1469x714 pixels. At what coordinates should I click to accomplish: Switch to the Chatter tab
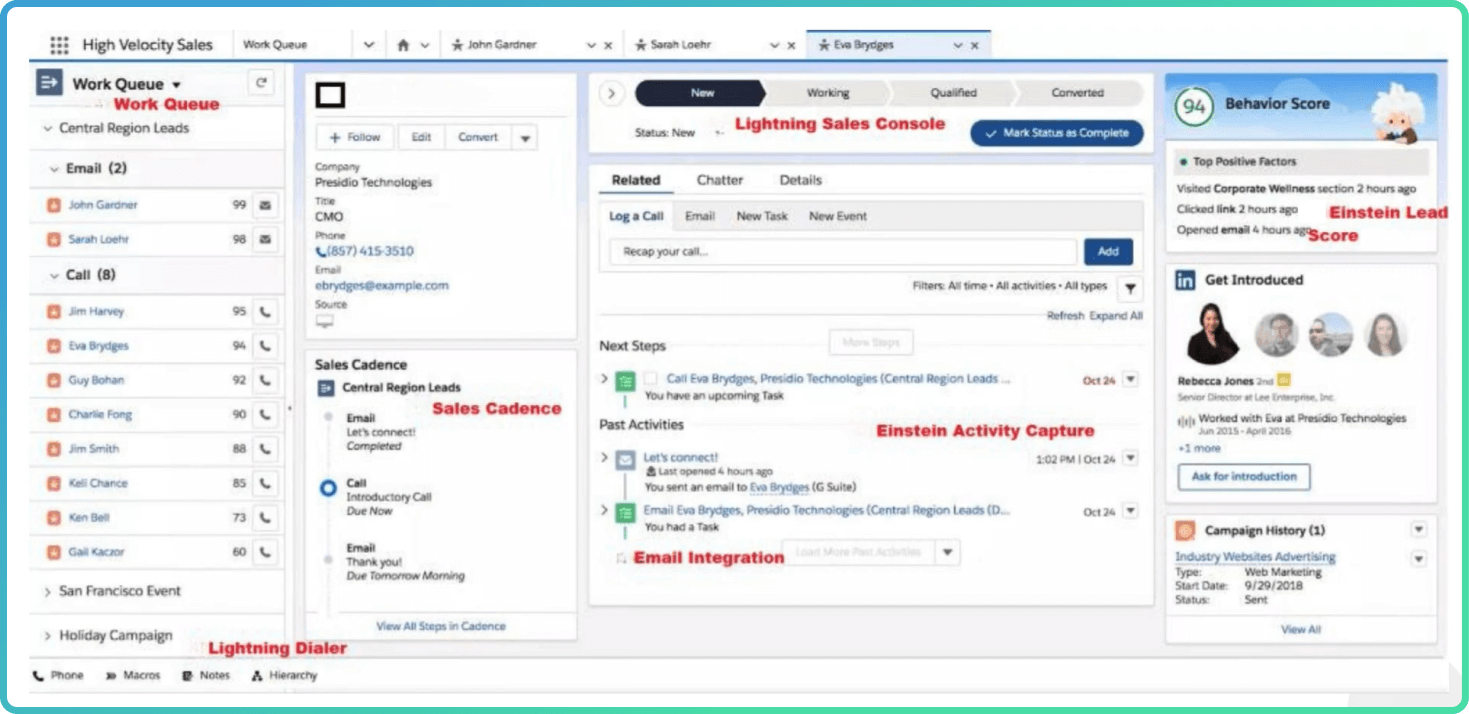pyautogui.click(x=719, y=179)
